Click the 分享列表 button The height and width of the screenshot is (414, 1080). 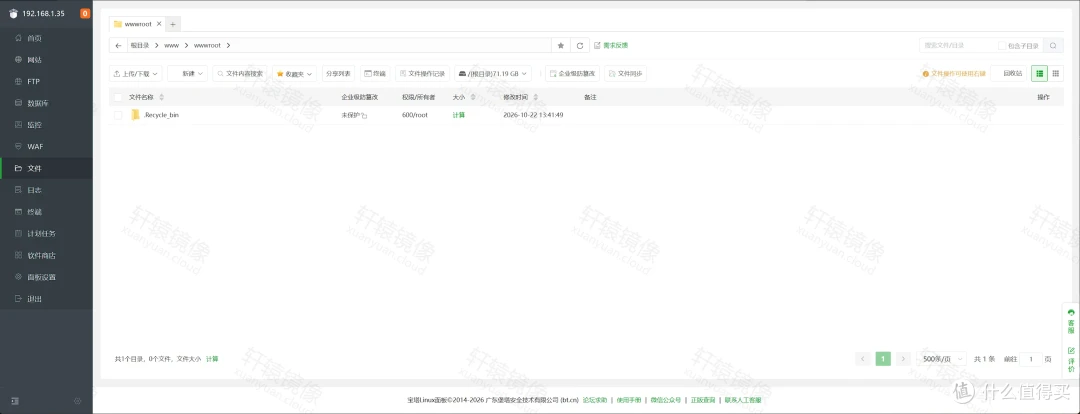[x=338, y=74]
